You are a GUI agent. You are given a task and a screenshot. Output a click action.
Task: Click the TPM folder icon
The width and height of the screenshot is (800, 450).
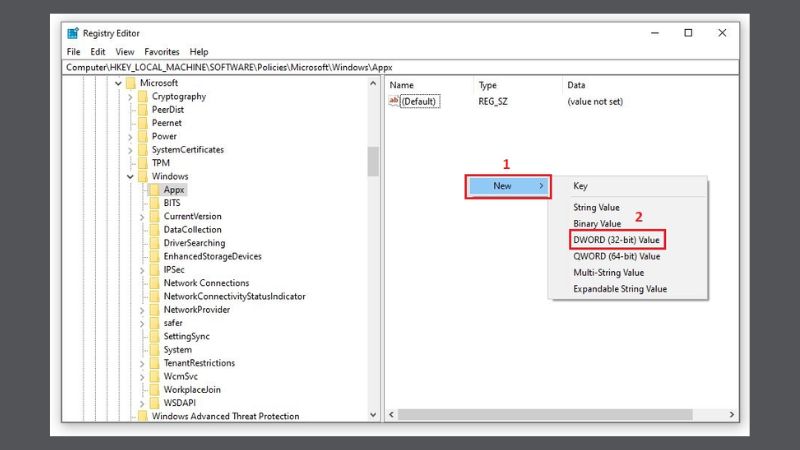[142, 162]
